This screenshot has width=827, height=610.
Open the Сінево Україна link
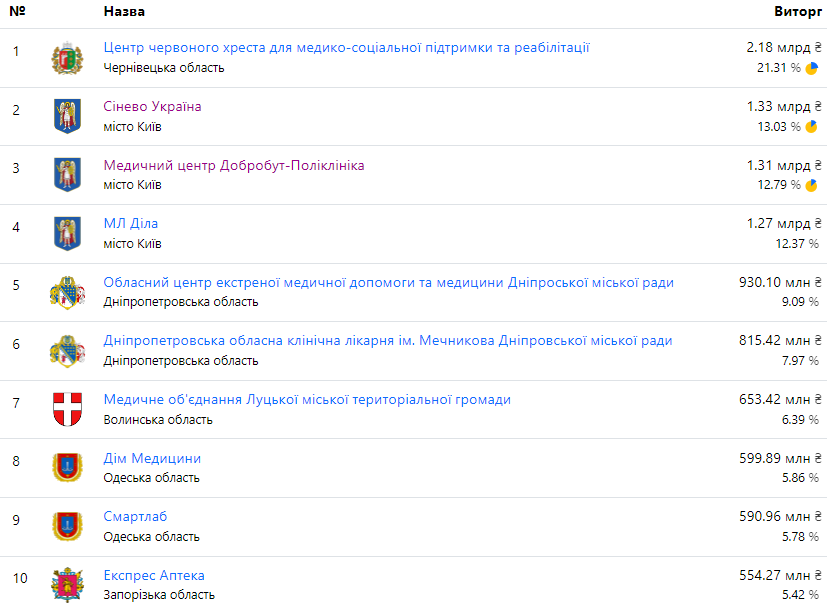(152, 107)
